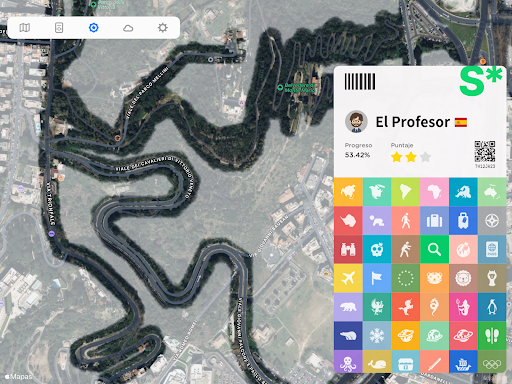The width and height of the screenshot is (512, 384).
Task: Open the settings gear in toolbar
Action: click(x=163, y=28)
